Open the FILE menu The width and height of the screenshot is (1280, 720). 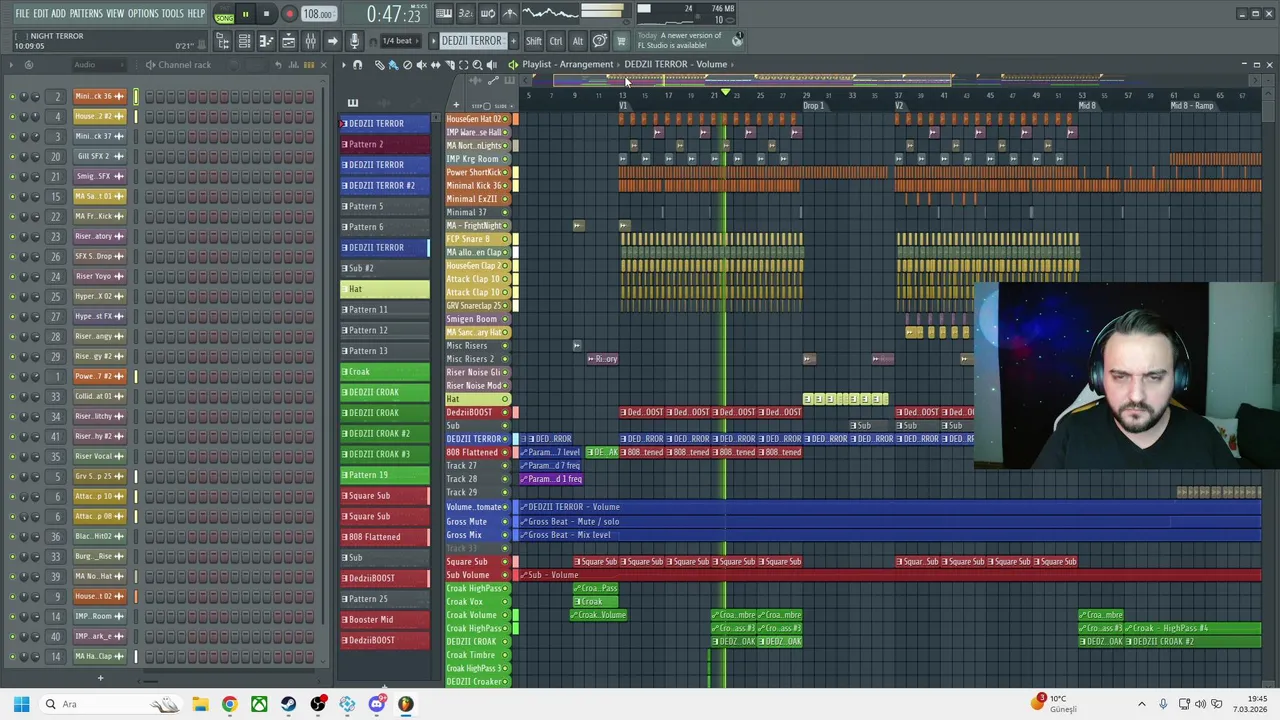click(x=22, y=14)
